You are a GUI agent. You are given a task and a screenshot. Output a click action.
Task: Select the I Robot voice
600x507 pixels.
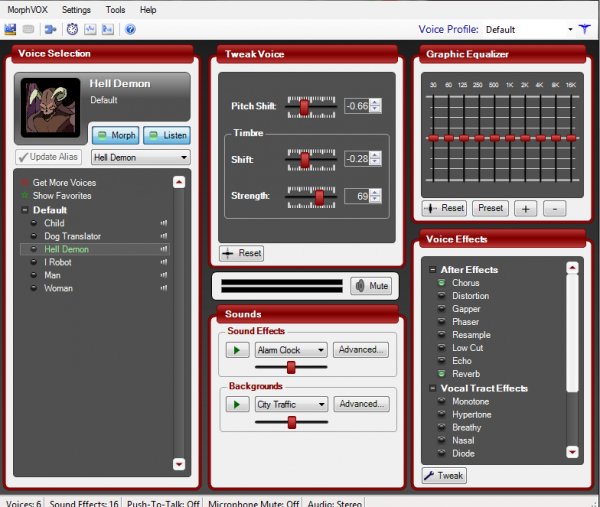[x=58, y=262]
